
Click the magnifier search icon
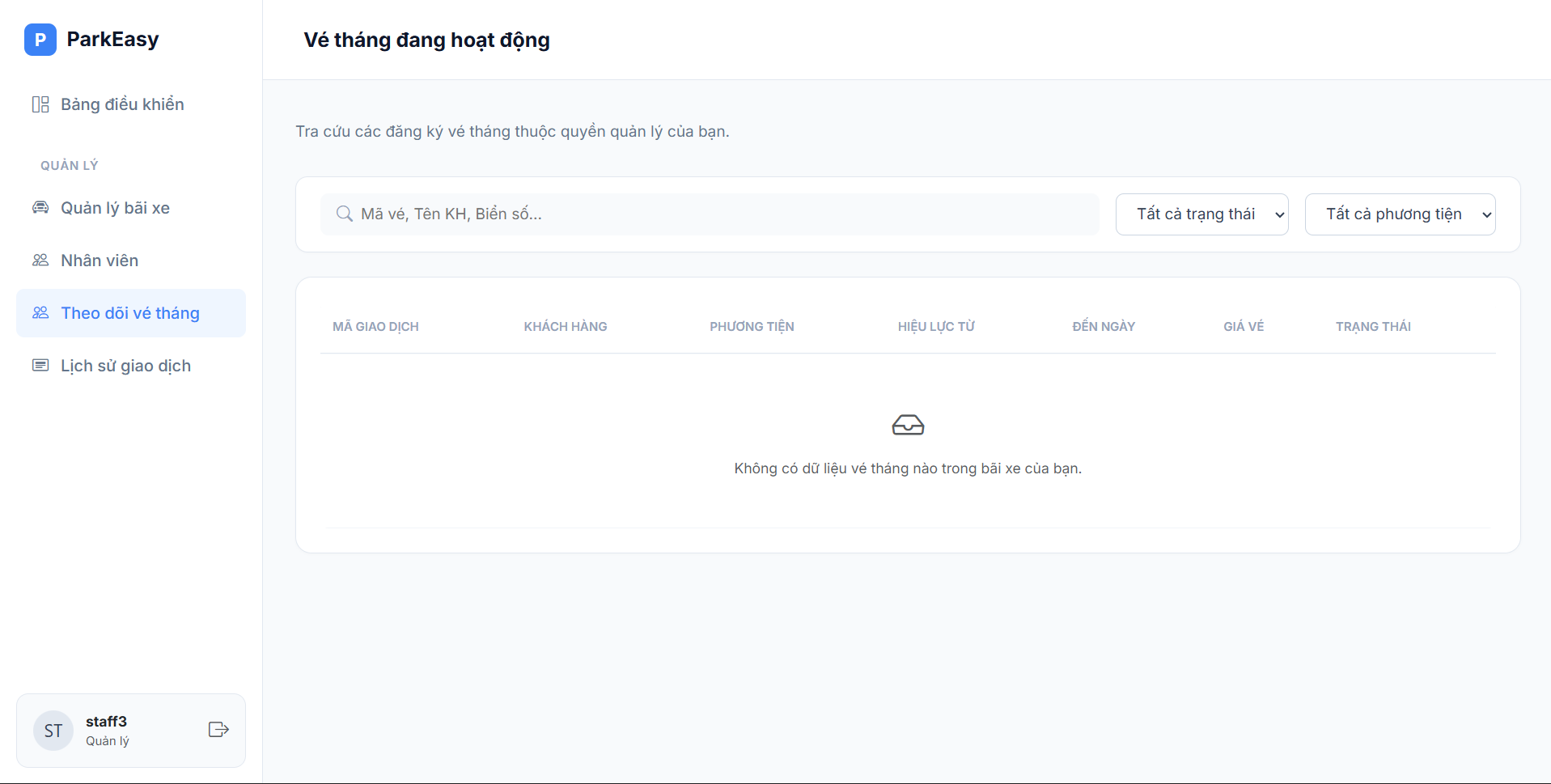coord(345,214)
